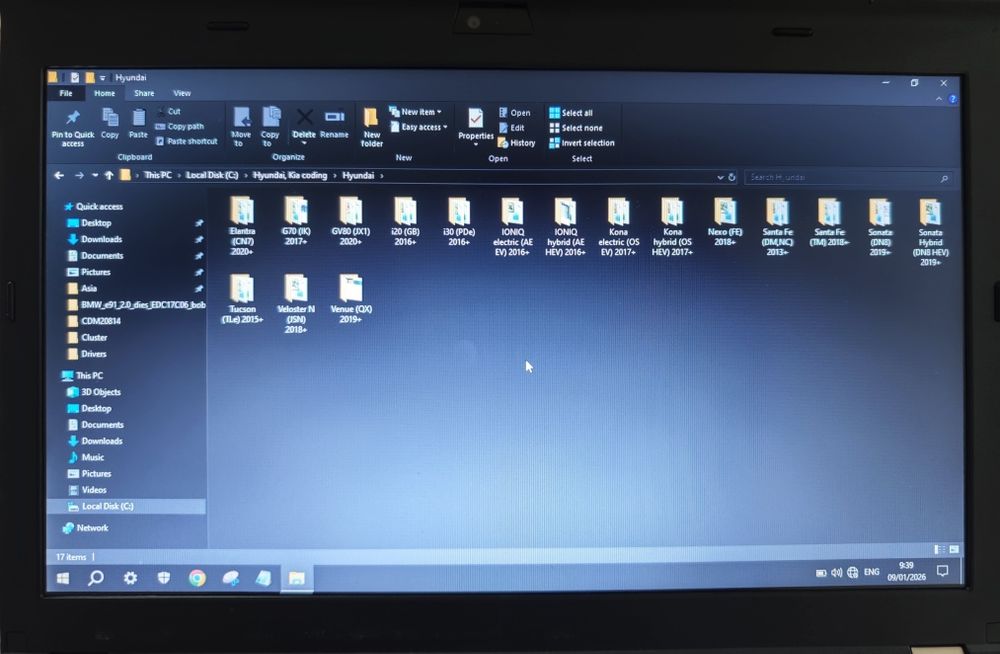This screenshot has width=1000, height=654.
Task: Click Select none in the ribbon
Action: click(575, 128)
